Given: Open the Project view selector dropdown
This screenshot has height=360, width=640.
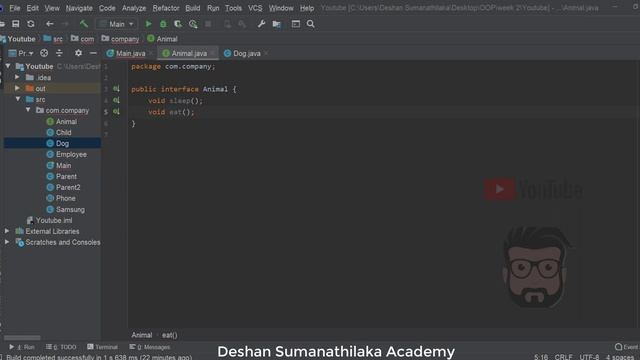Looking at the screenshot, I should point(21,53).
